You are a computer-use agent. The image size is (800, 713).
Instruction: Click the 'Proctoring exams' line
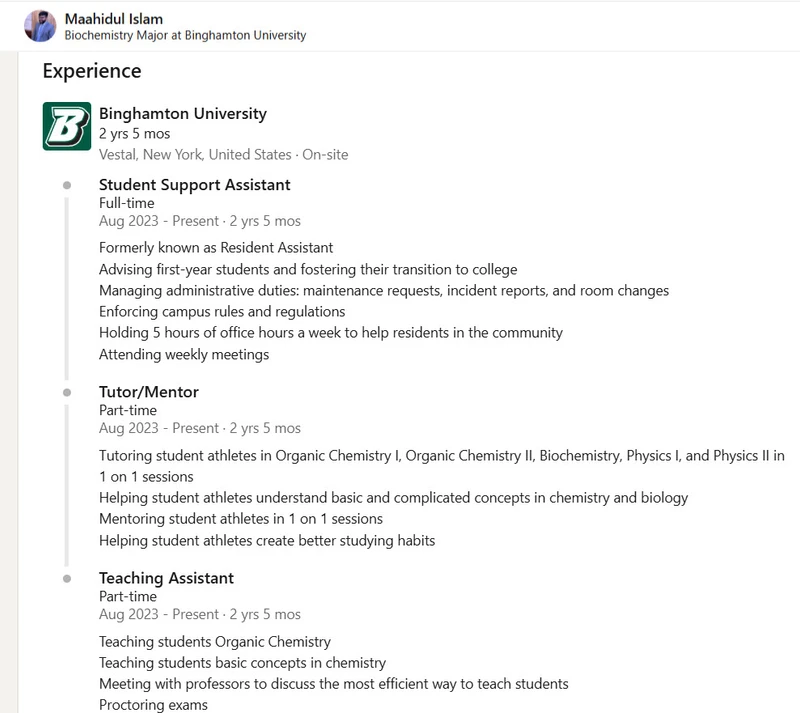click(153, 705)
